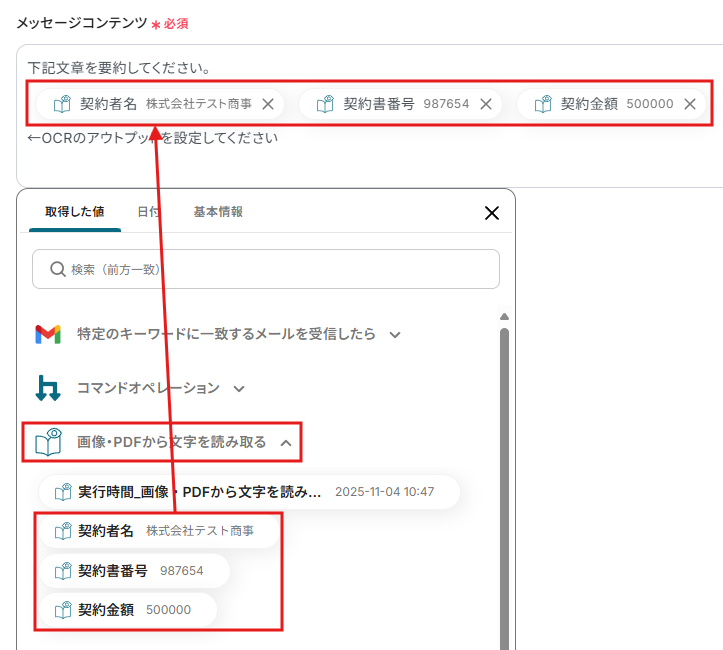The image size is (723, 650).
Task: Click the Gmail trigger icon
Action: click(48, 335)
